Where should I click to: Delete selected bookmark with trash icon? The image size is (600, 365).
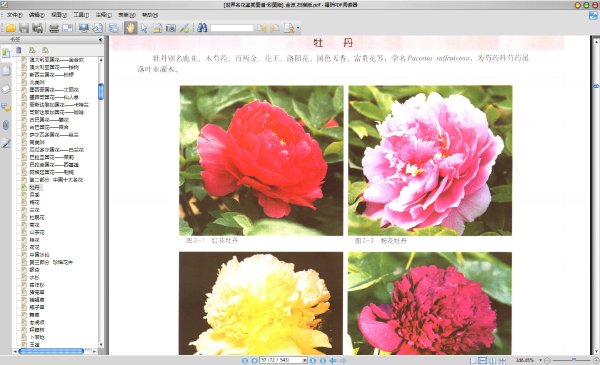pos(19,50)
